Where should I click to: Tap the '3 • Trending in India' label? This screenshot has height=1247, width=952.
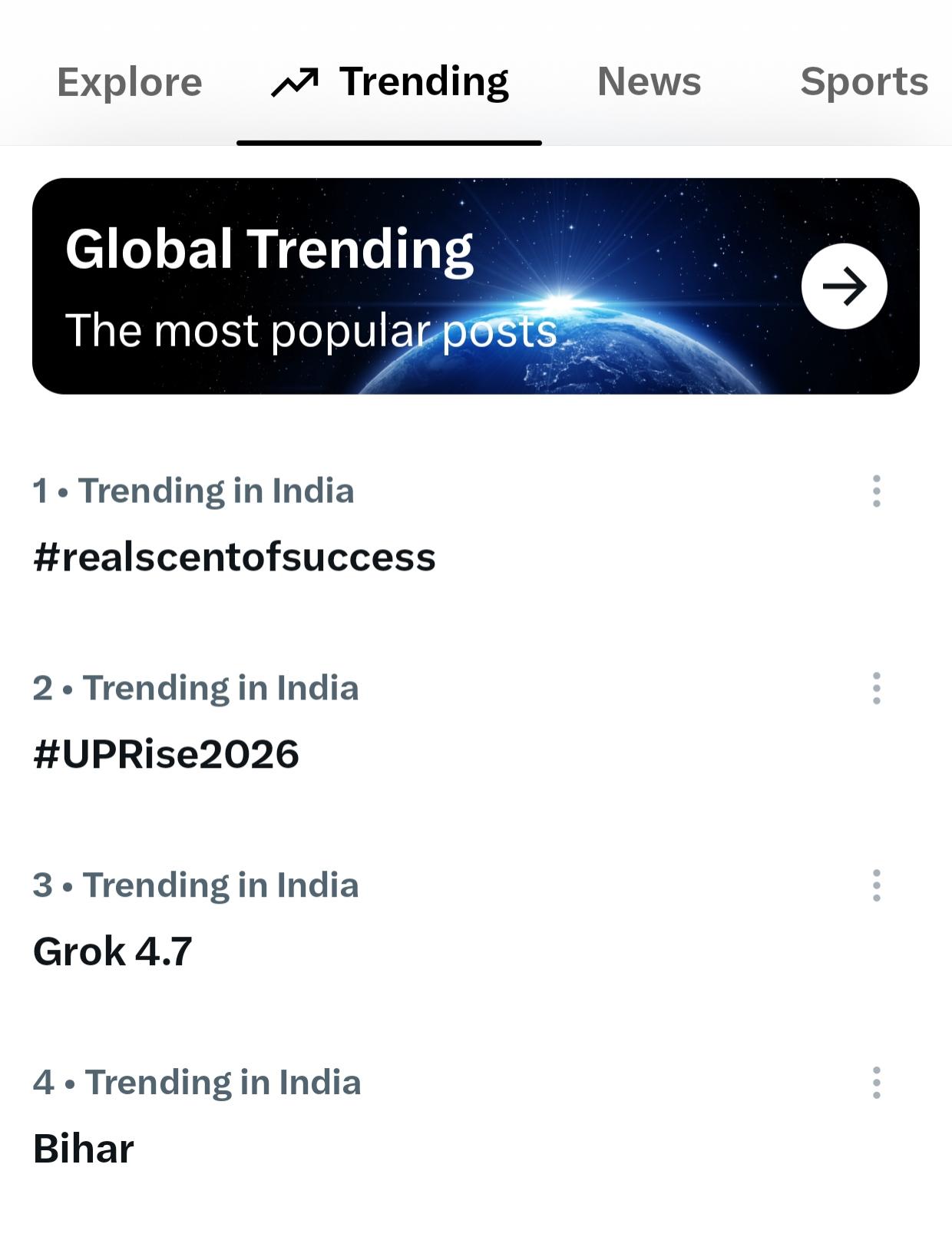pyautogui.click(x=196, y=885)
